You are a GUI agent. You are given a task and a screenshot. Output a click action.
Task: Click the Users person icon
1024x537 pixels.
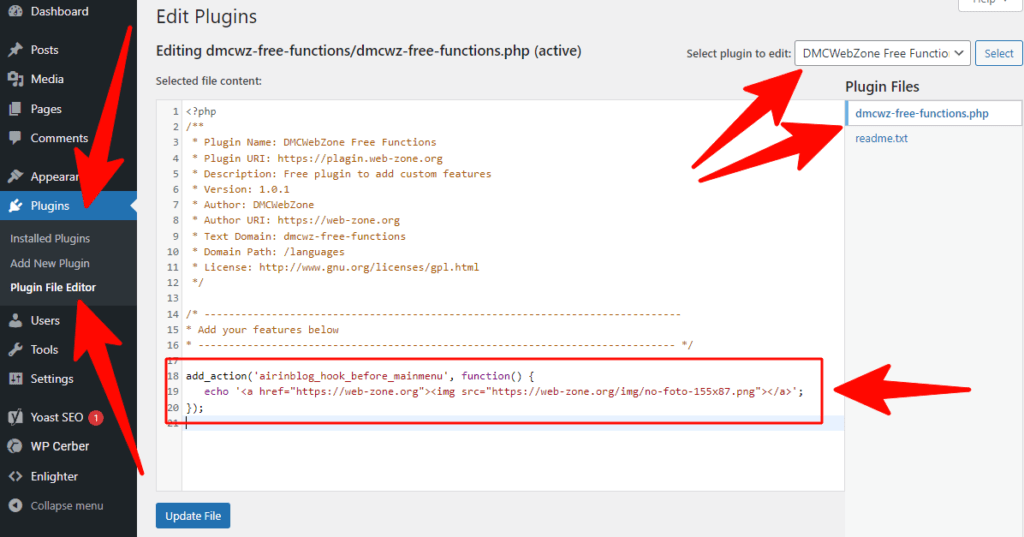pos(16,320)
